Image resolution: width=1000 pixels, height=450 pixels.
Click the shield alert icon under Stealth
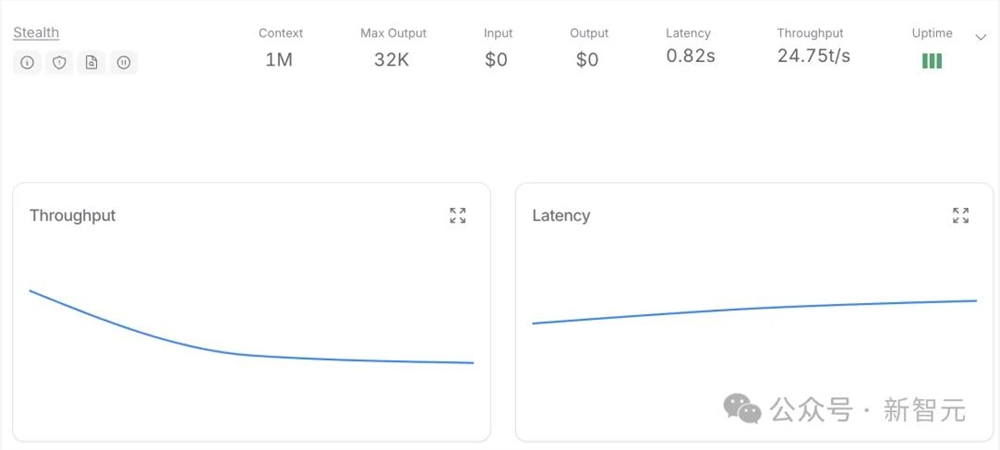pyautogui.click(x=59, y=62)
